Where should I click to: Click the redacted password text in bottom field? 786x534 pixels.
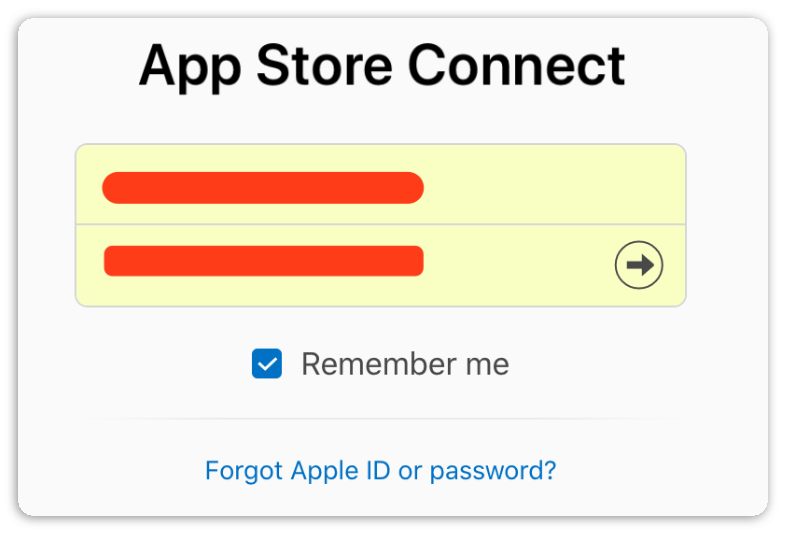click(263, 261)
